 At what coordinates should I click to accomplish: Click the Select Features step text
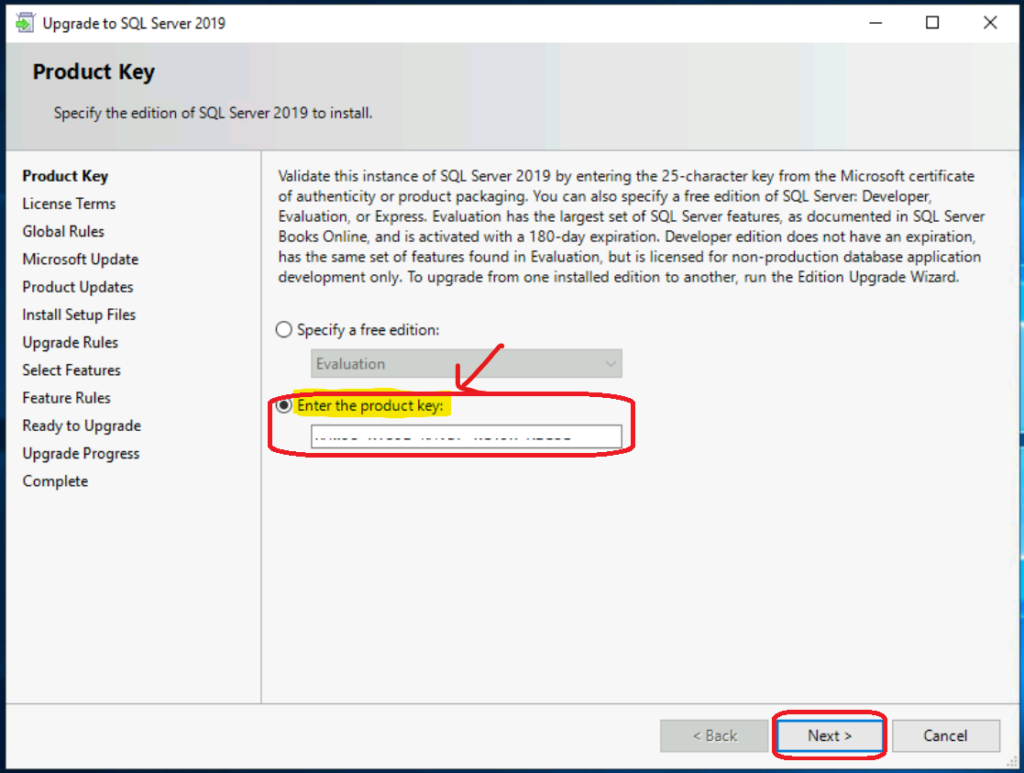point(71,370)
